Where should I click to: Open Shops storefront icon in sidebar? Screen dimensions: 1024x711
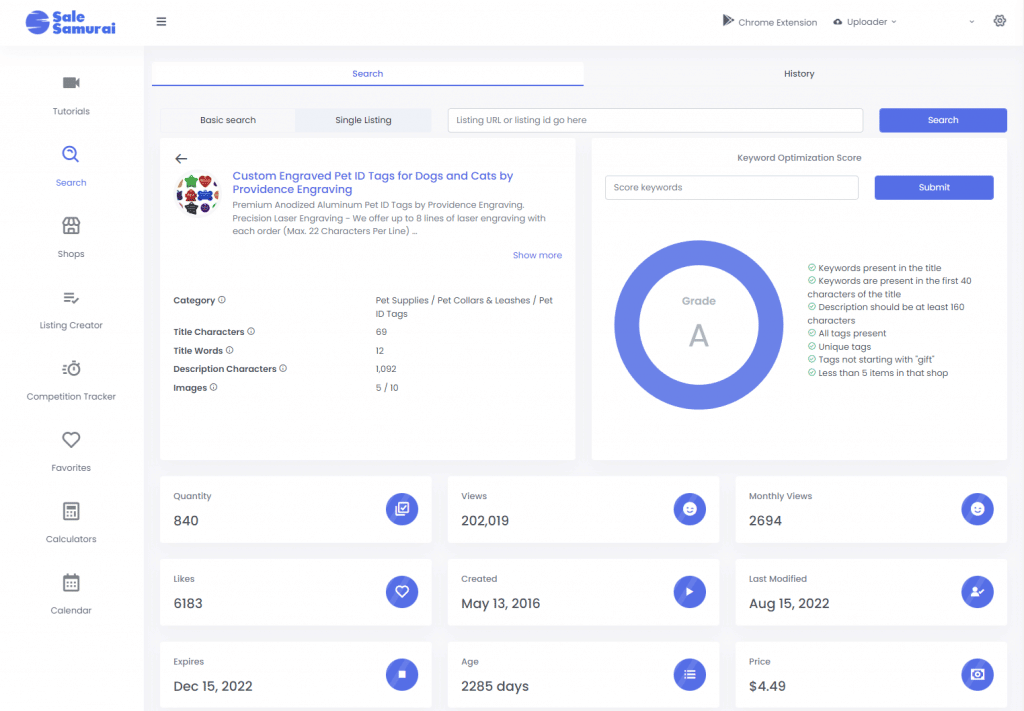[71, 226]
